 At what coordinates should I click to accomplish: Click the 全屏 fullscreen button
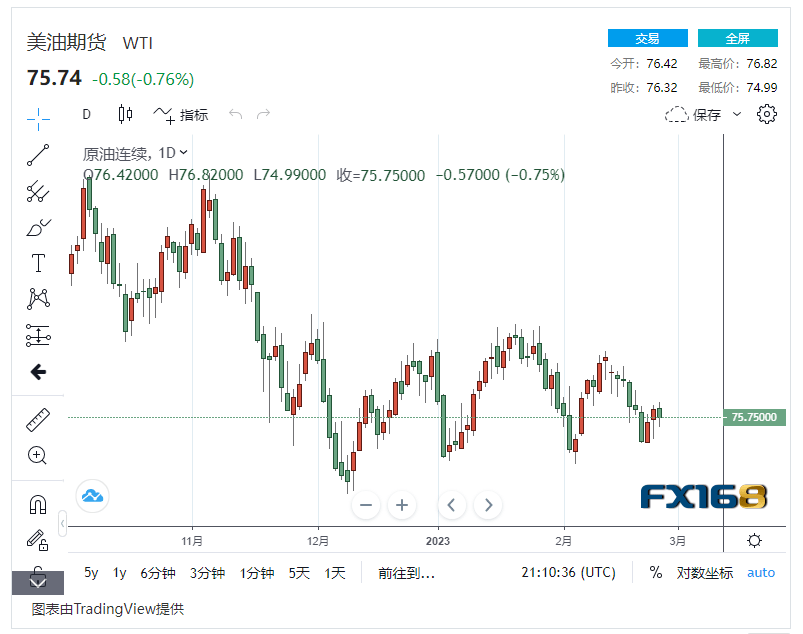(737, 37)
